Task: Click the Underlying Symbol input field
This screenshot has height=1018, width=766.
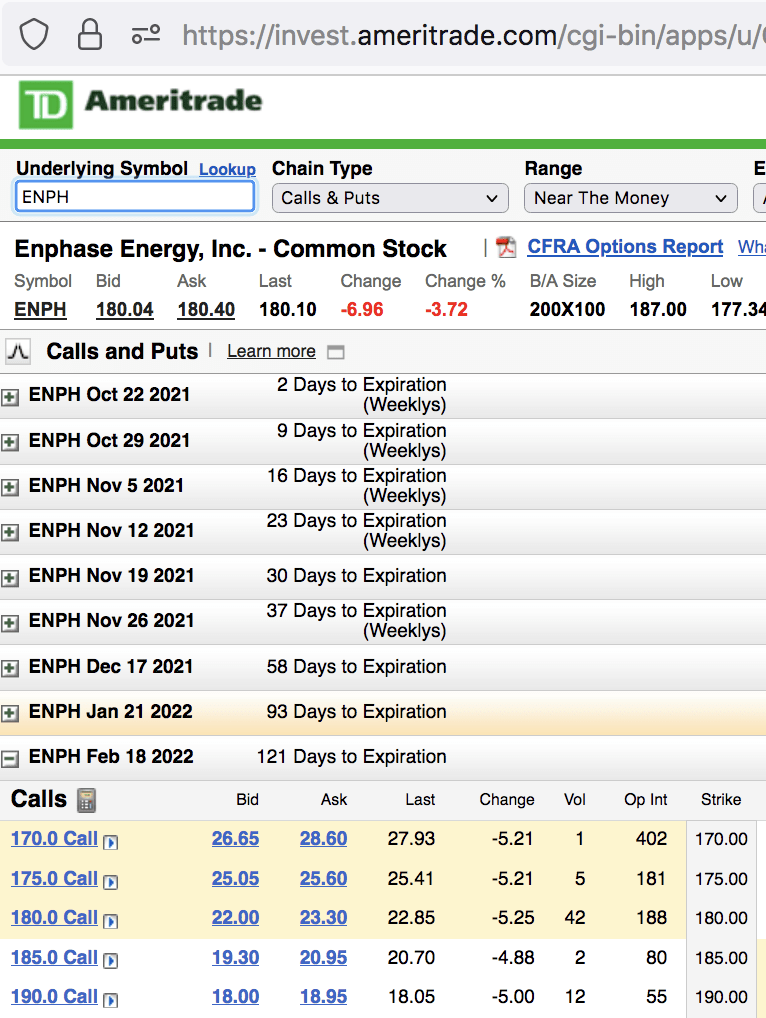Action: coord(135,197)
